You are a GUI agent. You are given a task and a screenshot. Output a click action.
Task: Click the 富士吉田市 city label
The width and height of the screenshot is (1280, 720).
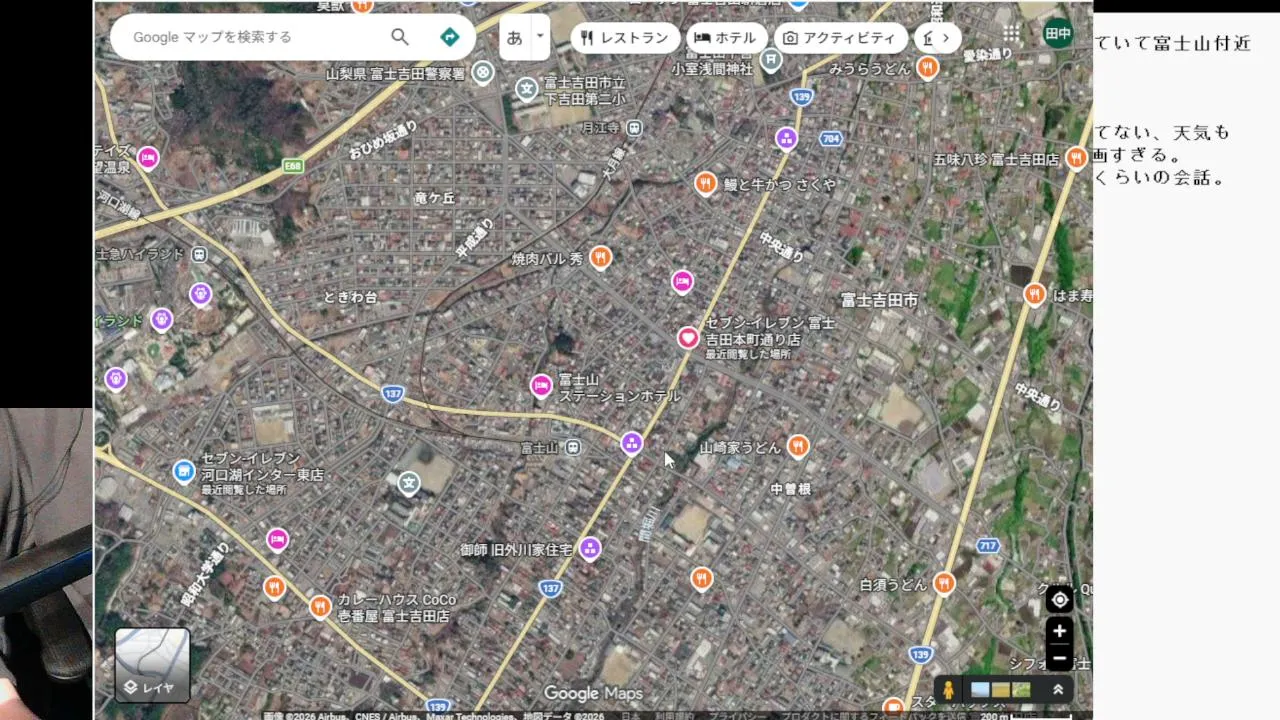(879, 300)
